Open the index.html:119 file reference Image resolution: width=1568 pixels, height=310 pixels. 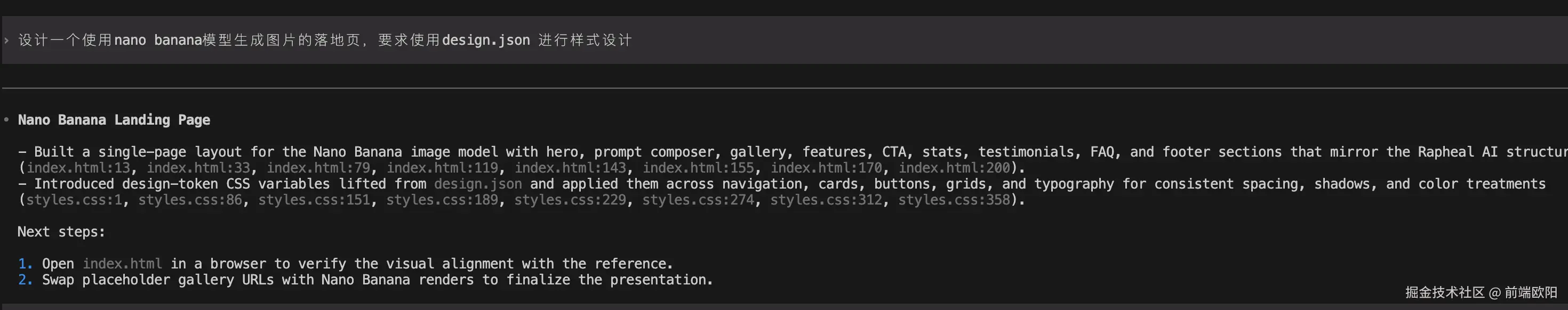(x=442, y=168)
